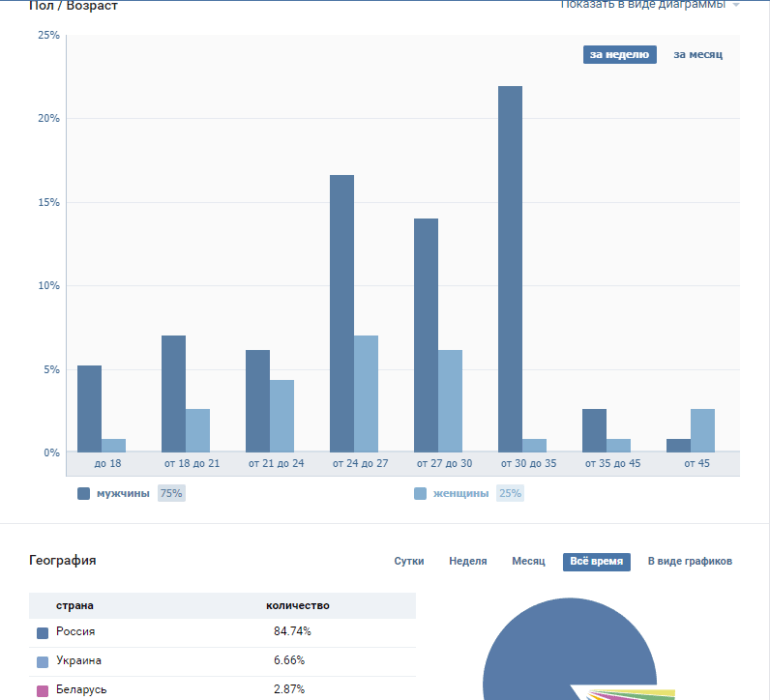
Task: Select 'Месяц' geography period
Action: [528, 561]
